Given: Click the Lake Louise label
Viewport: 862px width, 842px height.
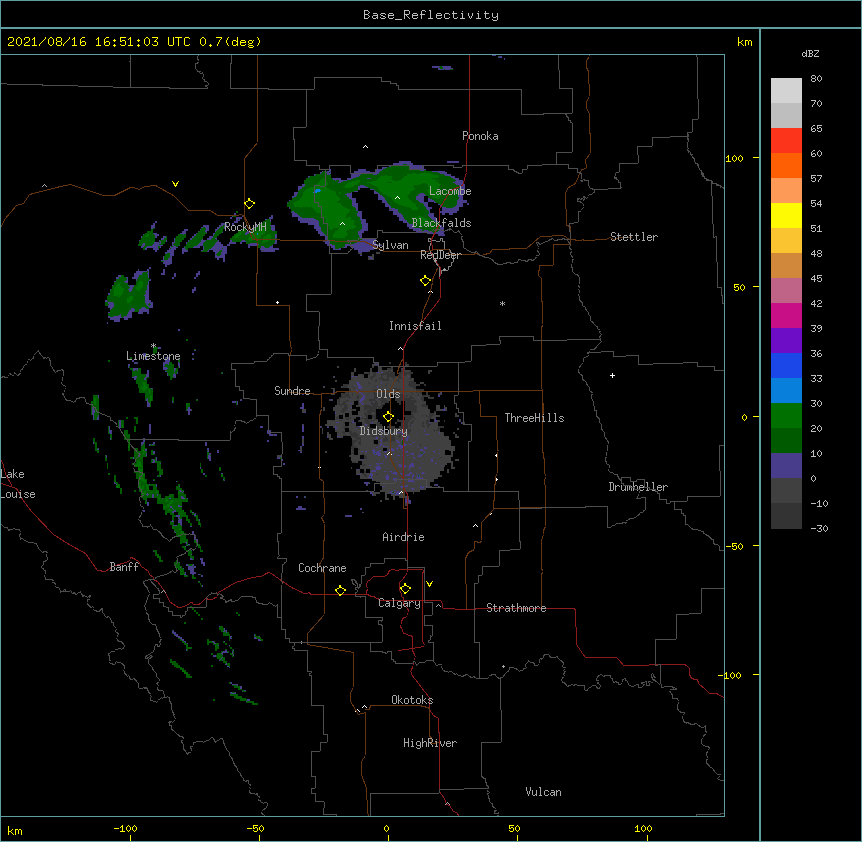Looking at the screenshot, I should click(18, 484).
